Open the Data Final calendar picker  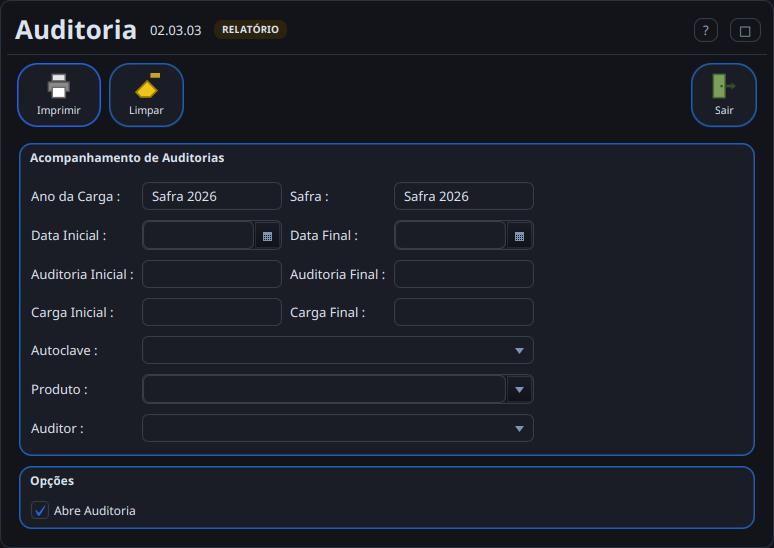519,235
